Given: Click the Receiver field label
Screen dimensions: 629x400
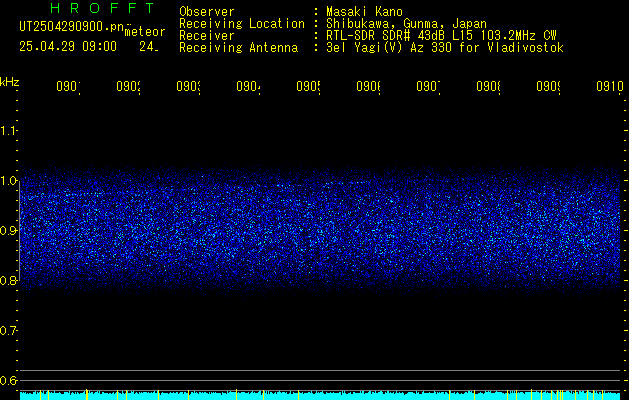Looking at the screenshot, I should (207, 36).
